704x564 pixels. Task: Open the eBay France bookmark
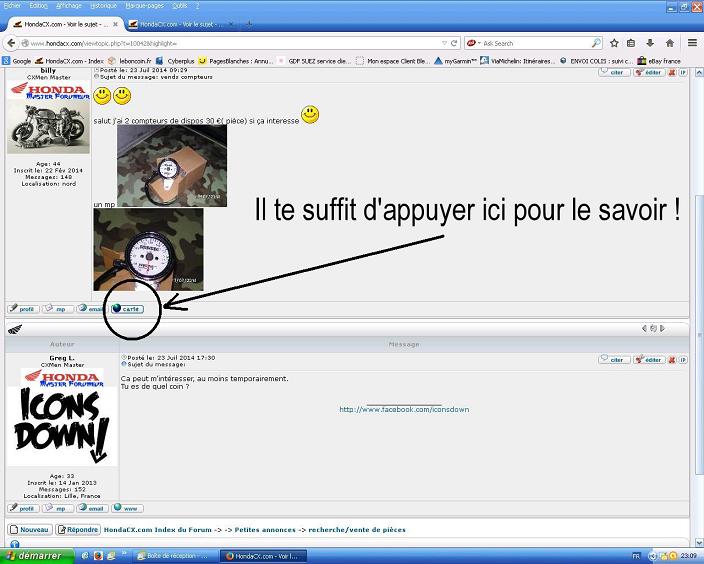[659, 61]
